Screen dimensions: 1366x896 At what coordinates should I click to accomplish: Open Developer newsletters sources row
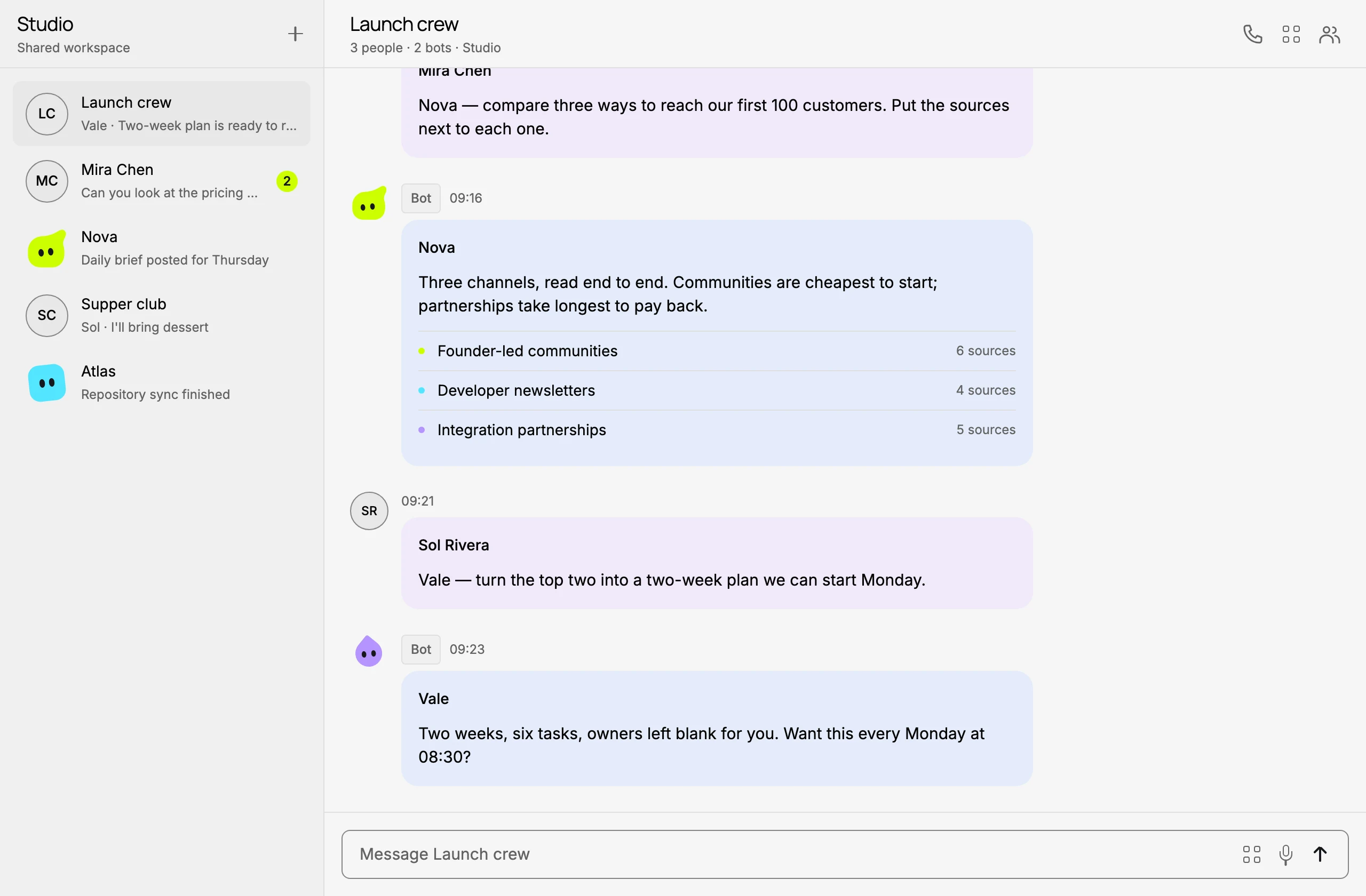717,390
